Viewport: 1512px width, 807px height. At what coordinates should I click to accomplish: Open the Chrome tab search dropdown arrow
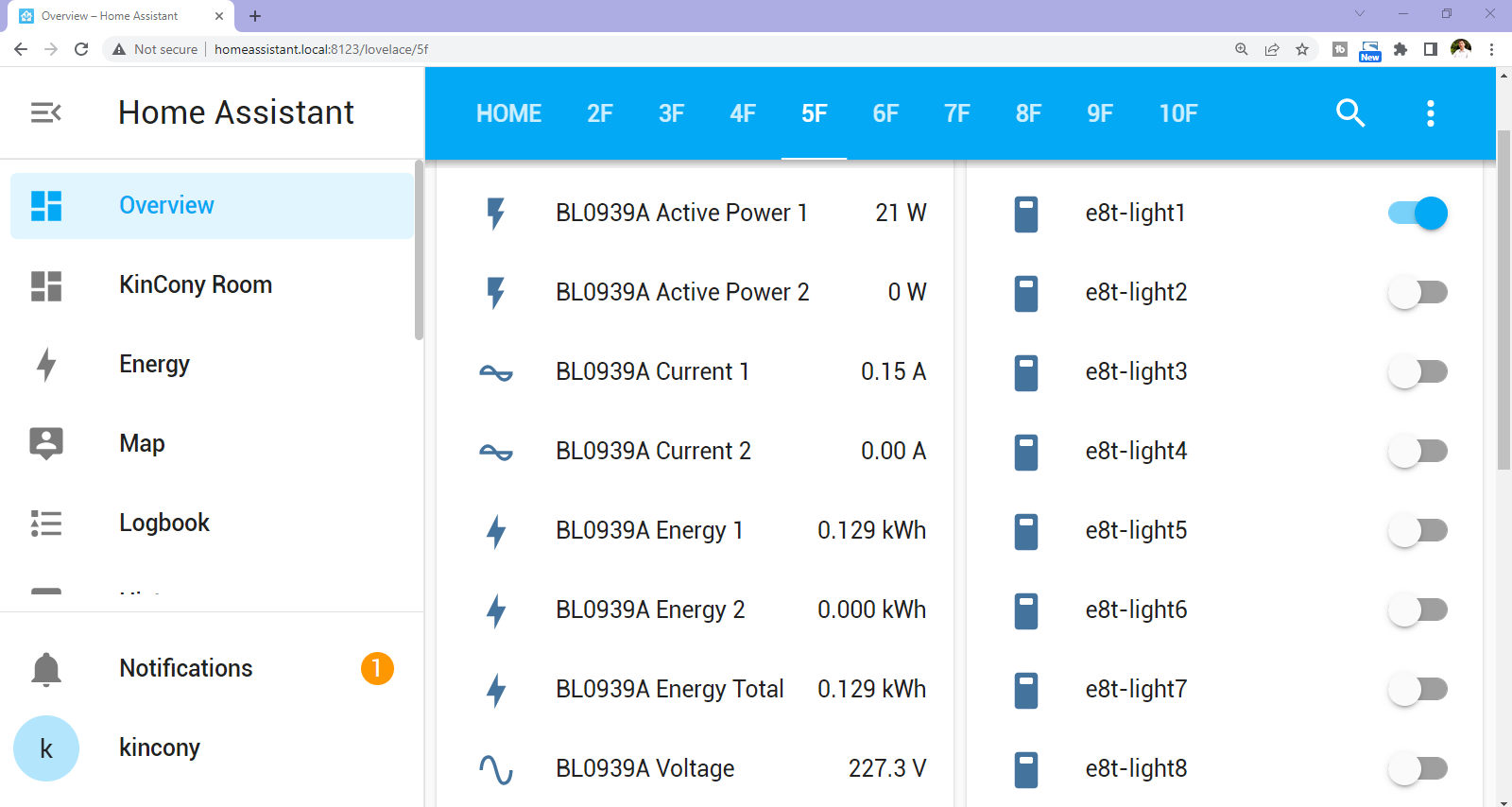click(1359, 14)
